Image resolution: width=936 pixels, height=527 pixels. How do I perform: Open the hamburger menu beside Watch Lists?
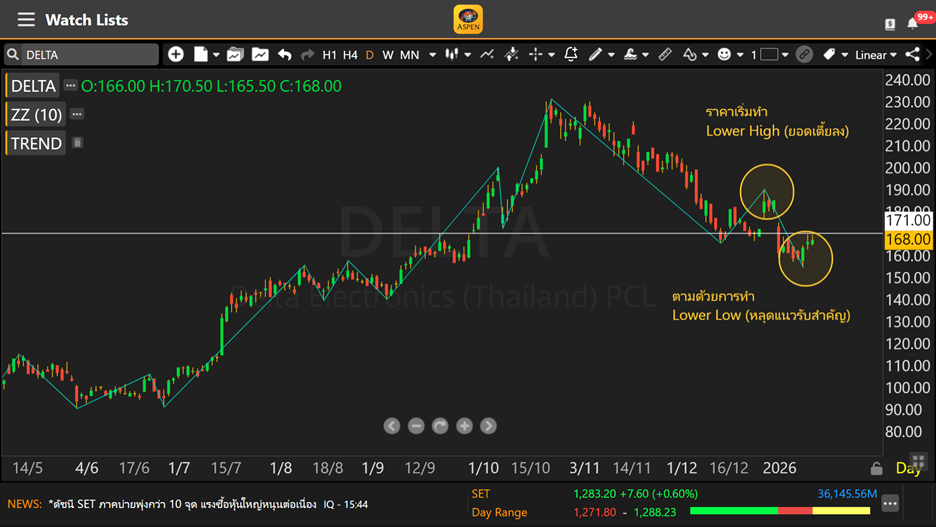click(x=26, y=20)
